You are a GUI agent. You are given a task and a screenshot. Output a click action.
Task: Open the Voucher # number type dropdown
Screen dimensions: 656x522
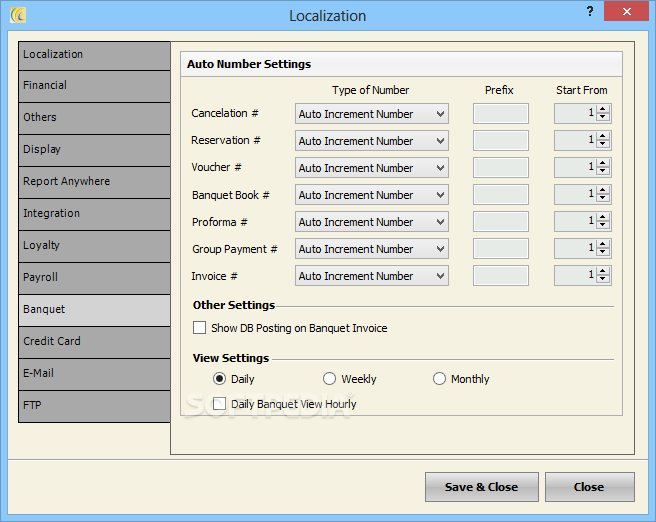372,168
